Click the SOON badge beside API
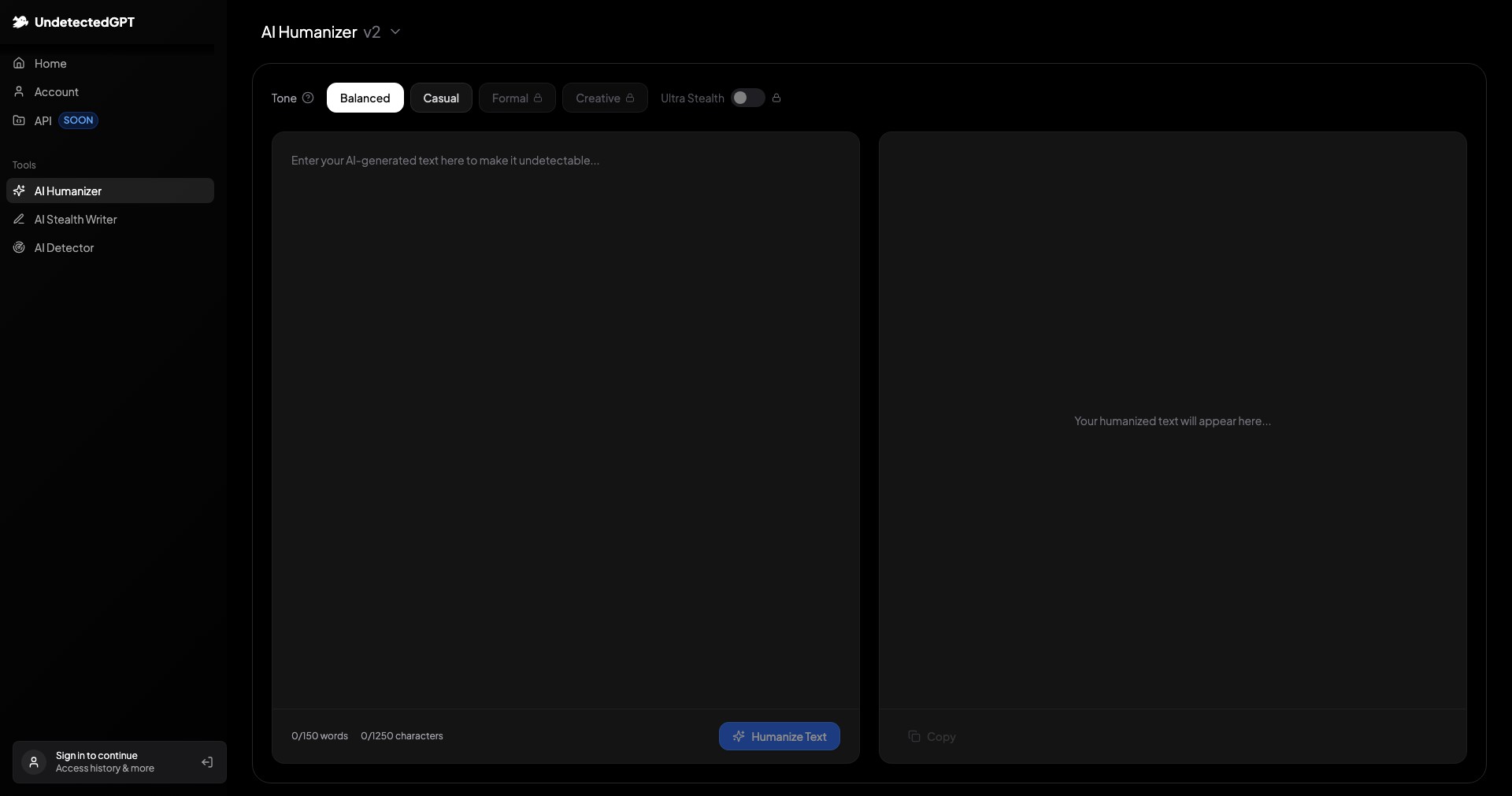The width and height of the screenshot is (1512, 796). pyautogui.click(x=78, y=120)
